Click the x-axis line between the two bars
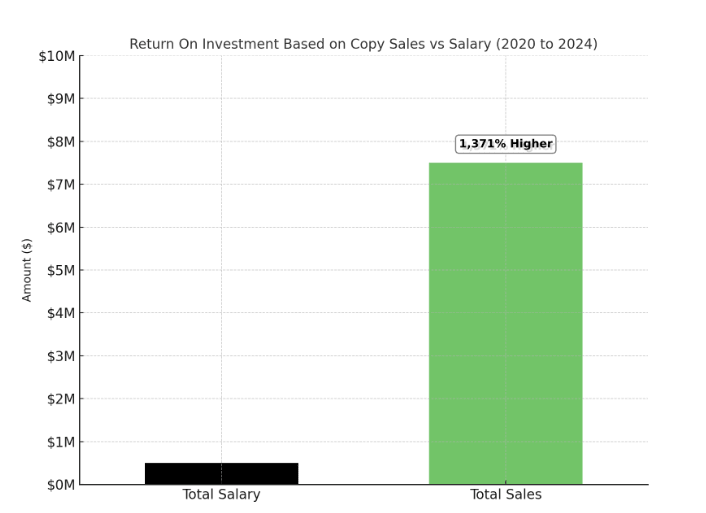Image resolution: width=706 pixels, height=513 pixels. pos(363,485)
